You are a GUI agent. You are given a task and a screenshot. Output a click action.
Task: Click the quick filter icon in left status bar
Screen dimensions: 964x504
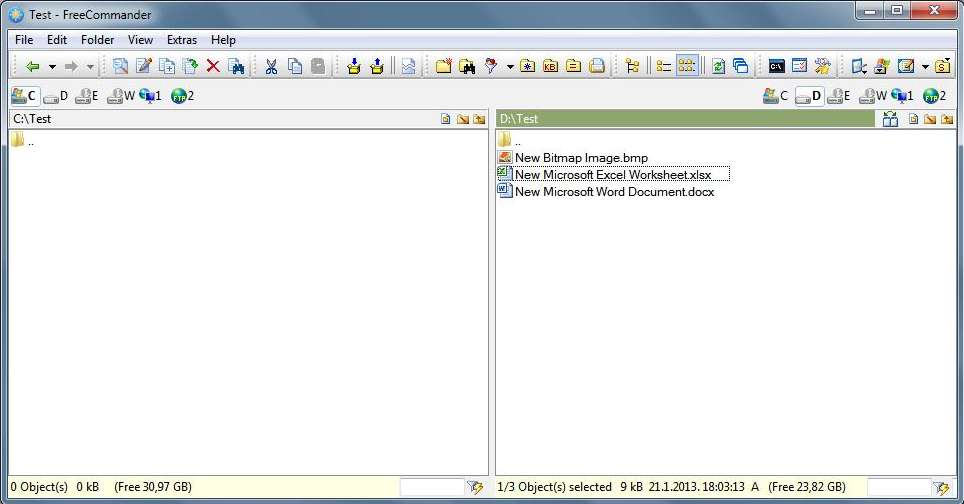(475, 487)
